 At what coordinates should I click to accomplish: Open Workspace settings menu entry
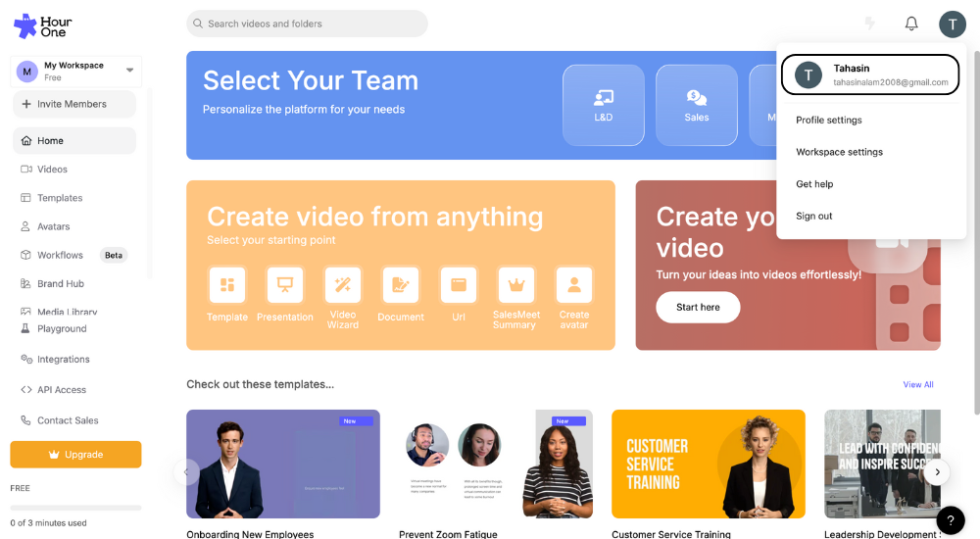click(x=839, y=152)
